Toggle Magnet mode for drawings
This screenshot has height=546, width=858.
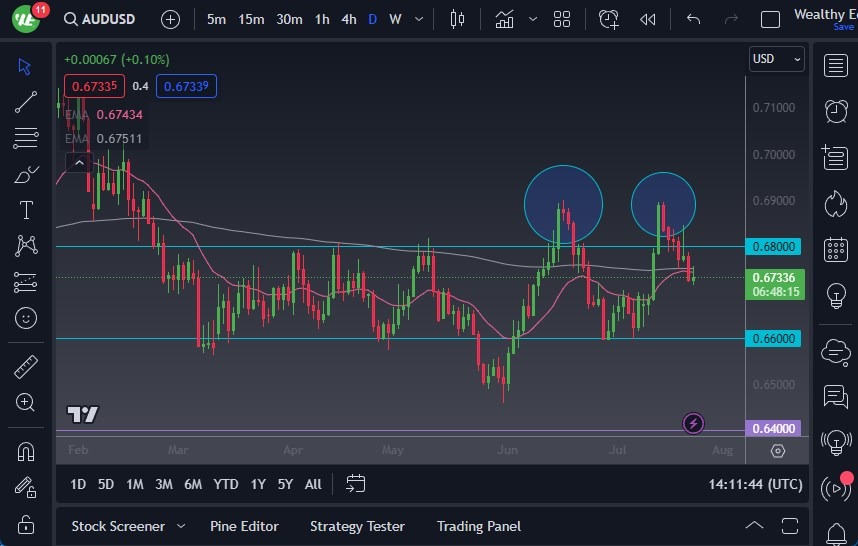[x=26, y=451]
